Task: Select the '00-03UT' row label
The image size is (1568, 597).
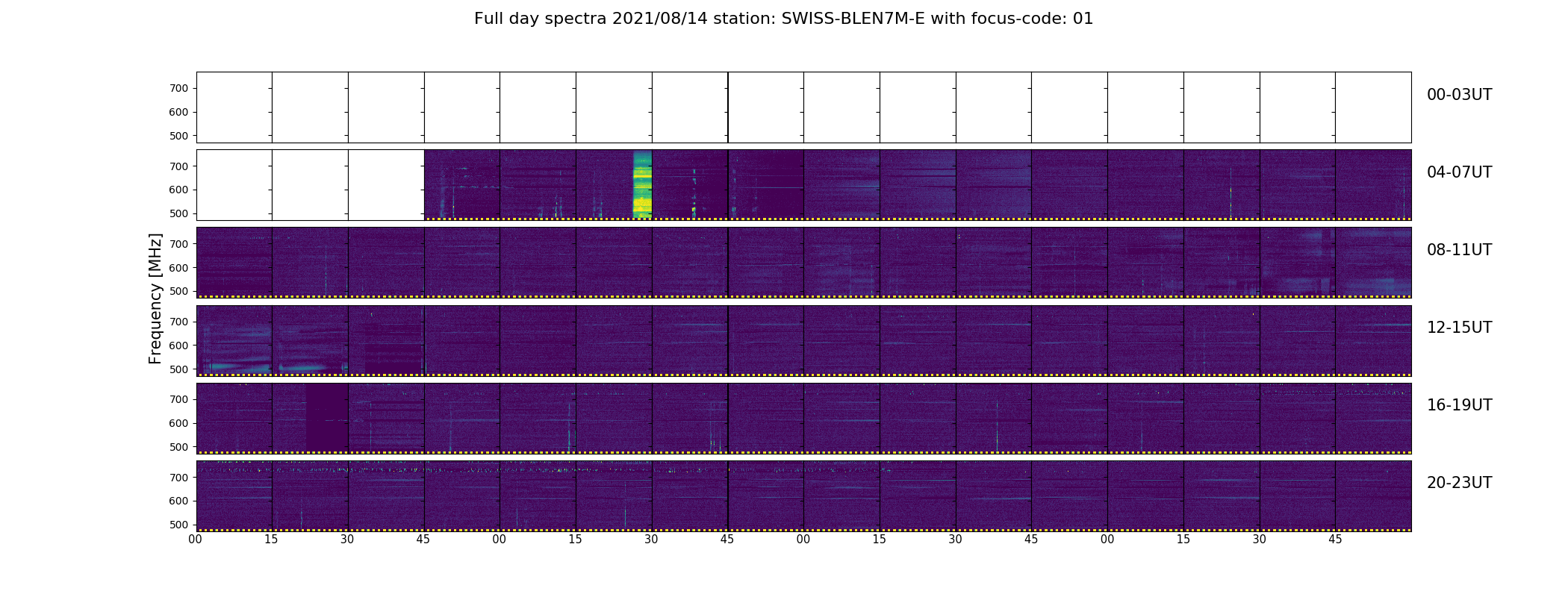Action: [1459, 95]
